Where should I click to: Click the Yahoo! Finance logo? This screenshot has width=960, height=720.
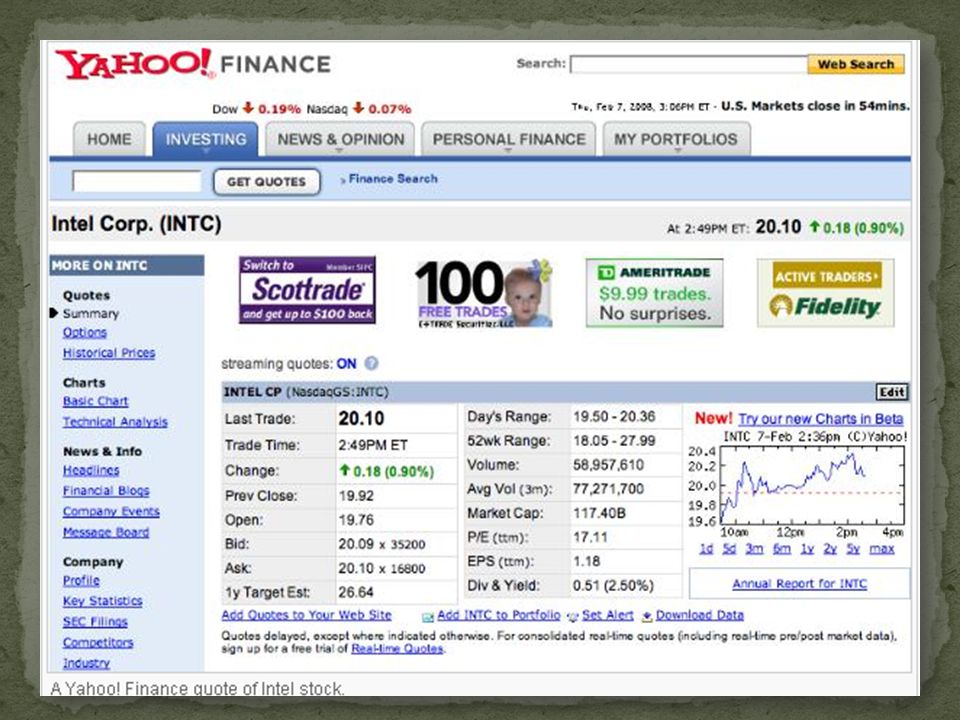click(x=193, y=64)
